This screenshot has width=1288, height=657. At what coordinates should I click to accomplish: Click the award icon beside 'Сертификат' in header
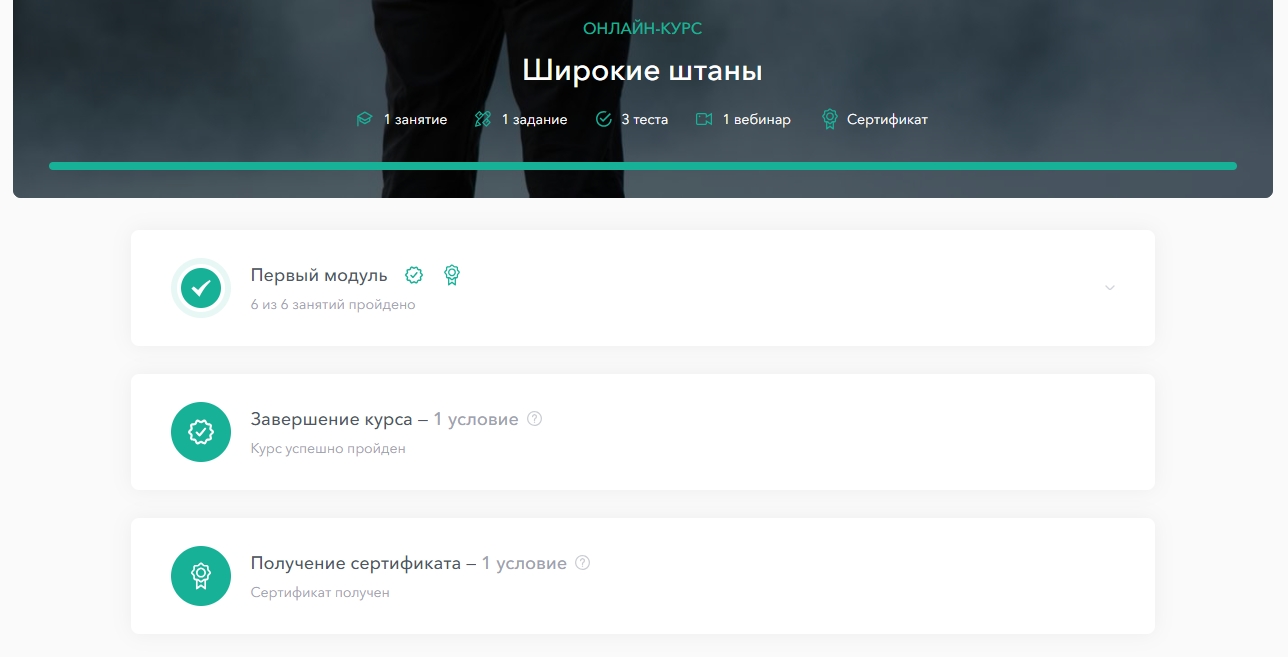pos(829,119)
